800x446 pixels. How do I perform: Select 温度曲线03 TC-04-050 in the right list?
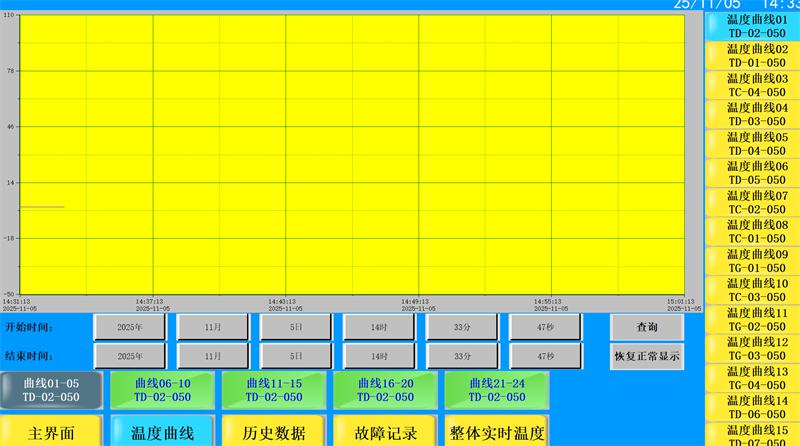point(756,85)
